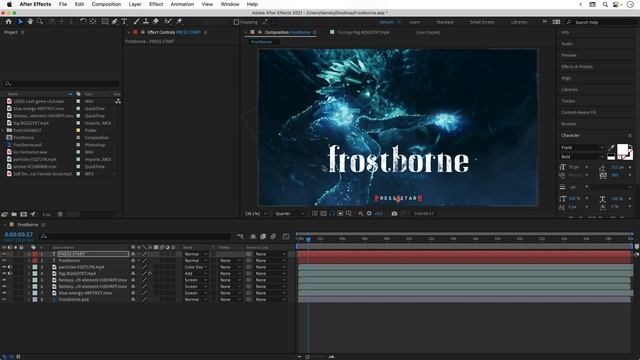Open the Animation menu
This screenshot has height=360, width=640.
tap(182, 4)
